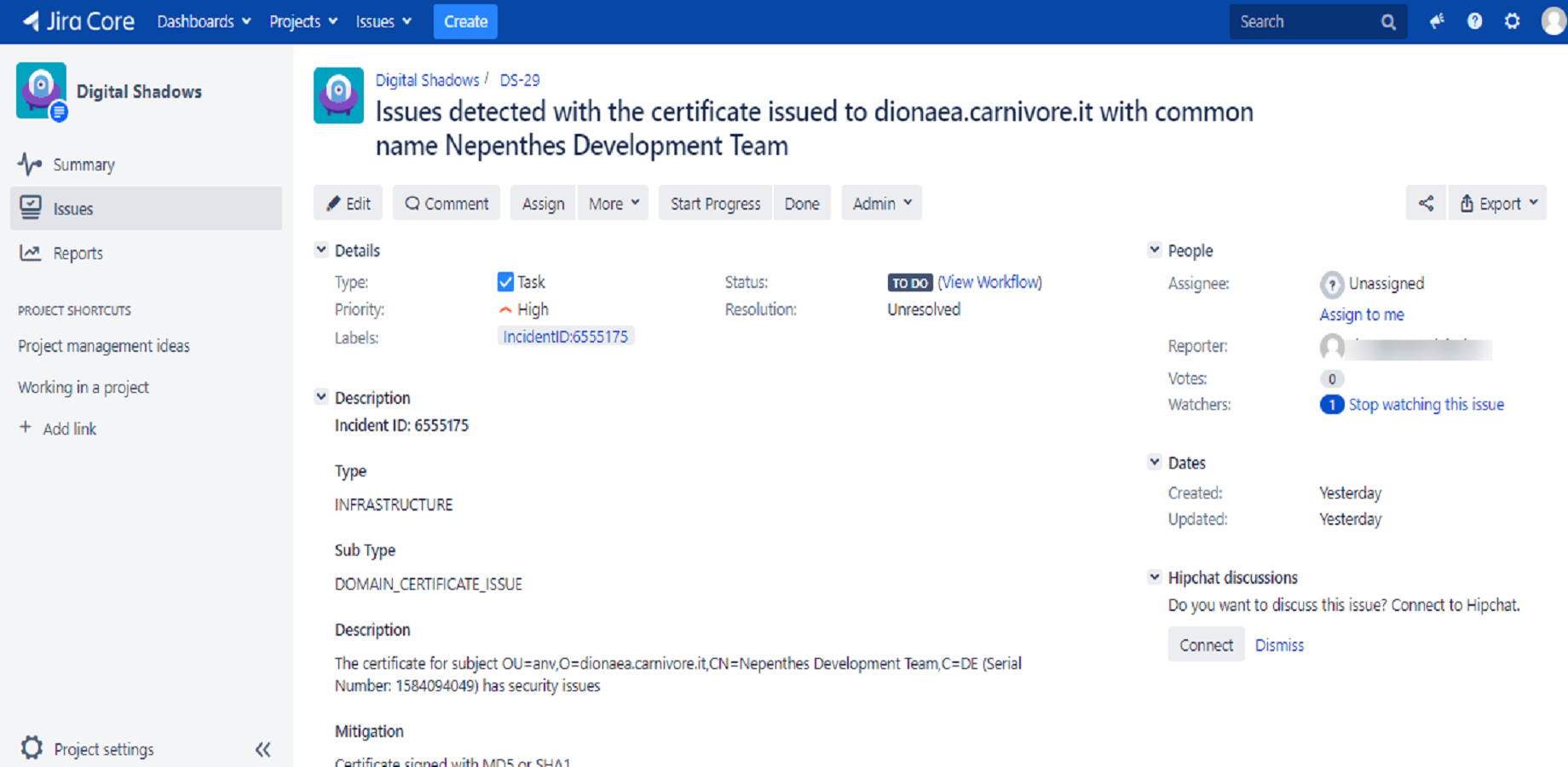Image resolution: width=1568 pixels, height=767 pixels.
Task: Click the search magnifier icon
Action: 1388,22
